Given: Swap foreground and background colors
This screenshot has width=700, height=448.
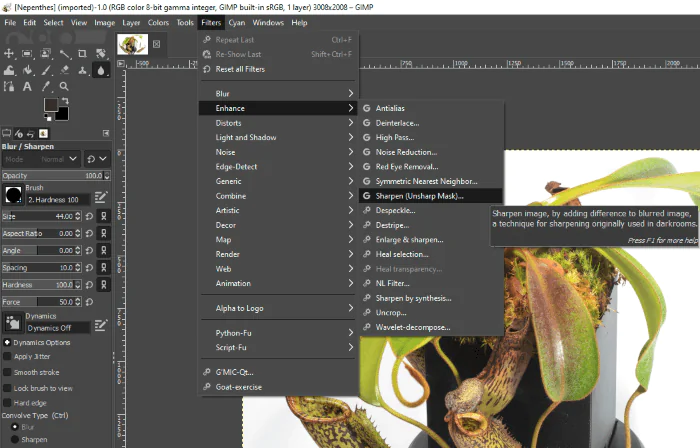Looking at the screenshot, I should pyautogui.click(x=65, y=100).
